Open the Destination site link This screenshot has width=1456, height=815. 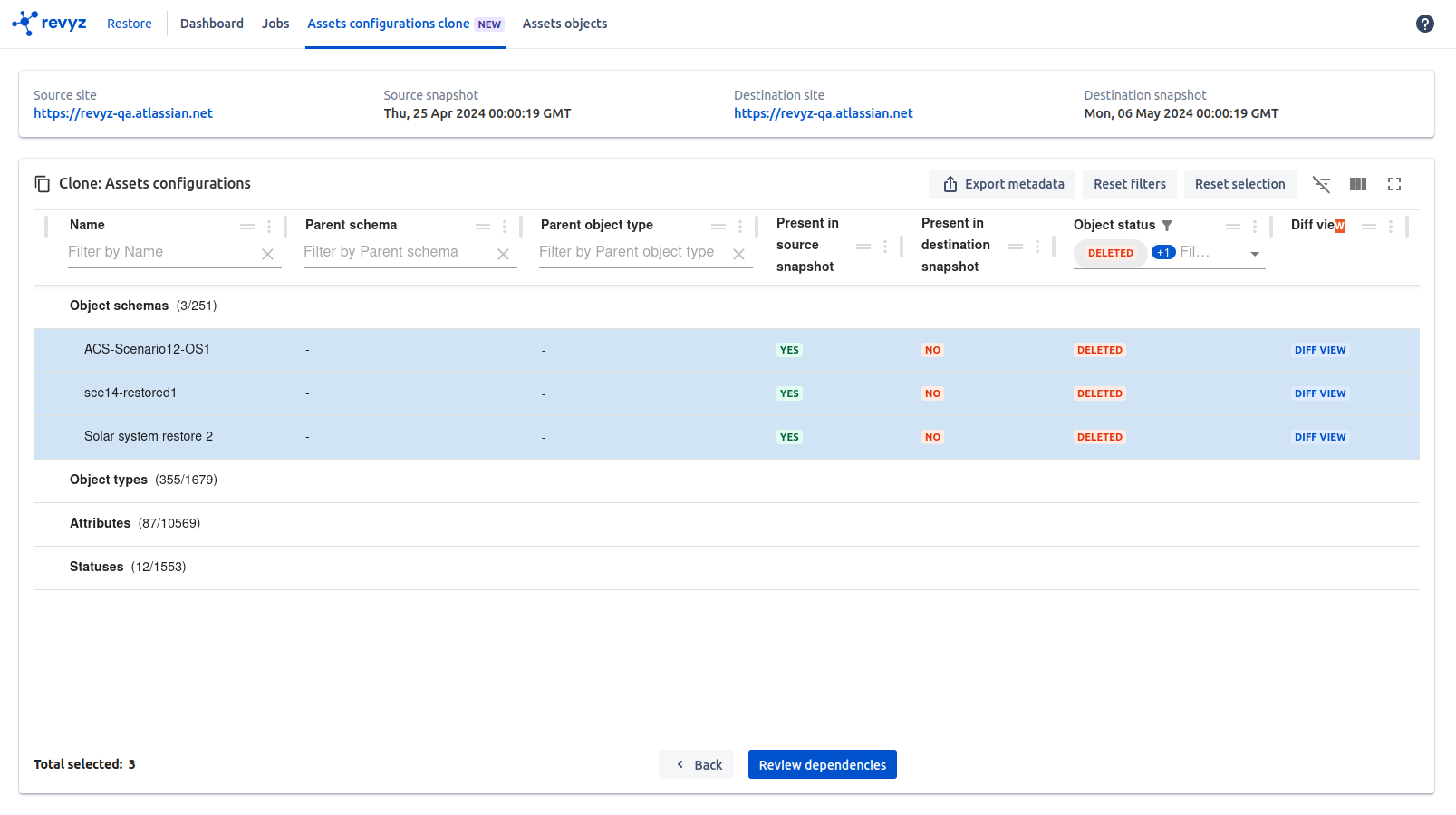[x=824, y=113]
